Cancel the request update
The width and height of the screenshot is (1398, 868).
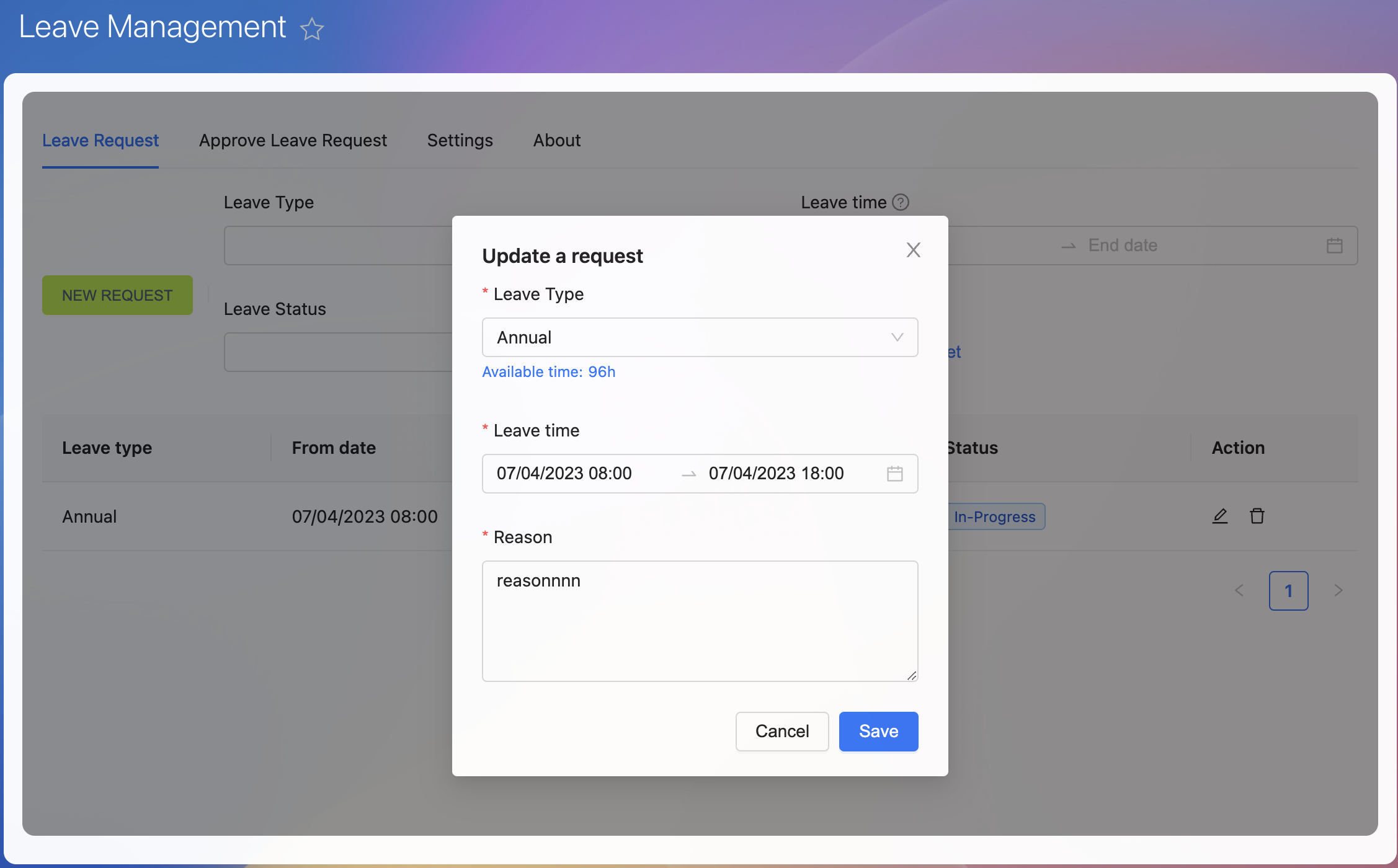click(781, 731)
